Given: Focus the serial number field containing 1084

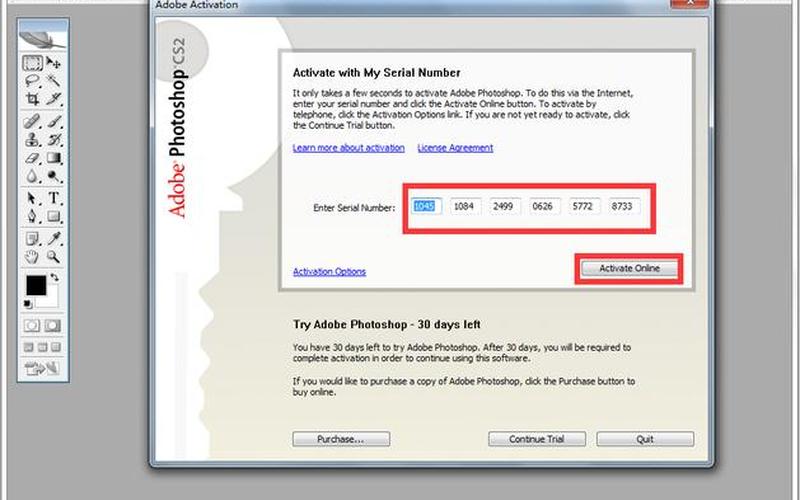Looking at the screenshot, I should click(x=465, y=206).
